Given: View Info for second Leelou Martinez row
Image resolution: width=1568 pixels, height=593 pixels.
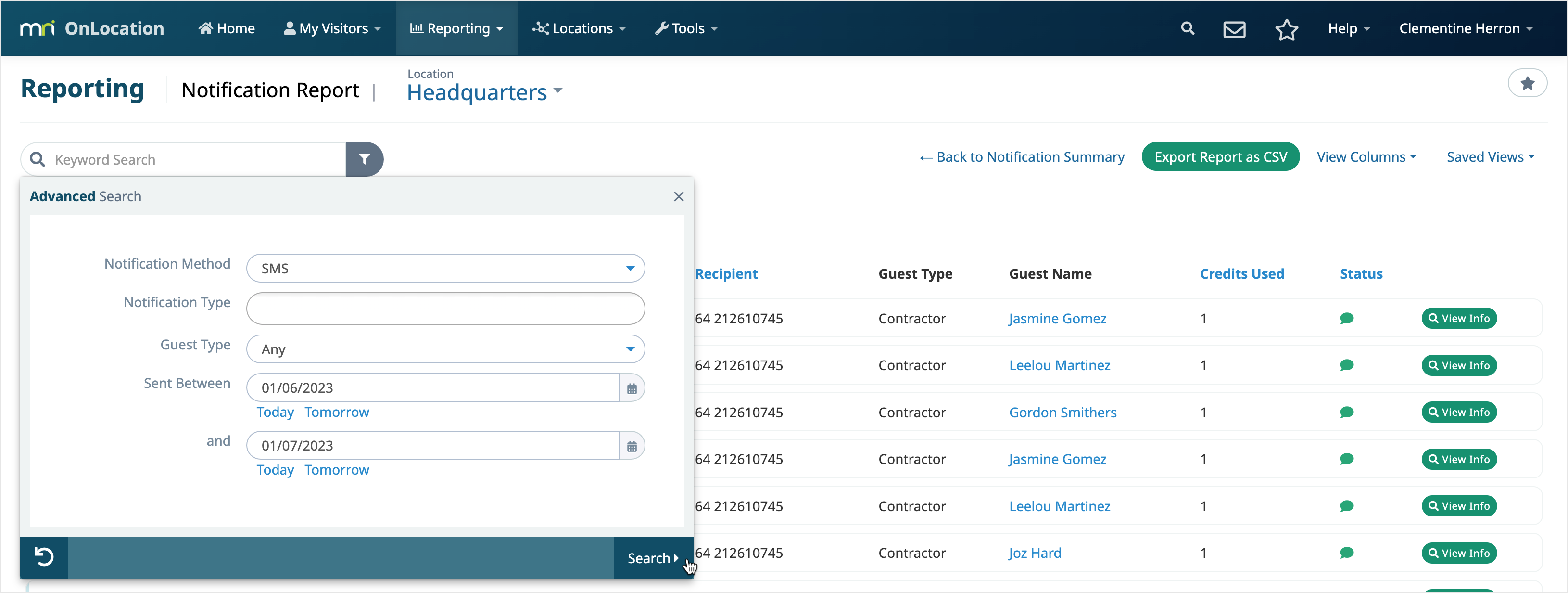Looking at the screenshot, I should 1458,506.
